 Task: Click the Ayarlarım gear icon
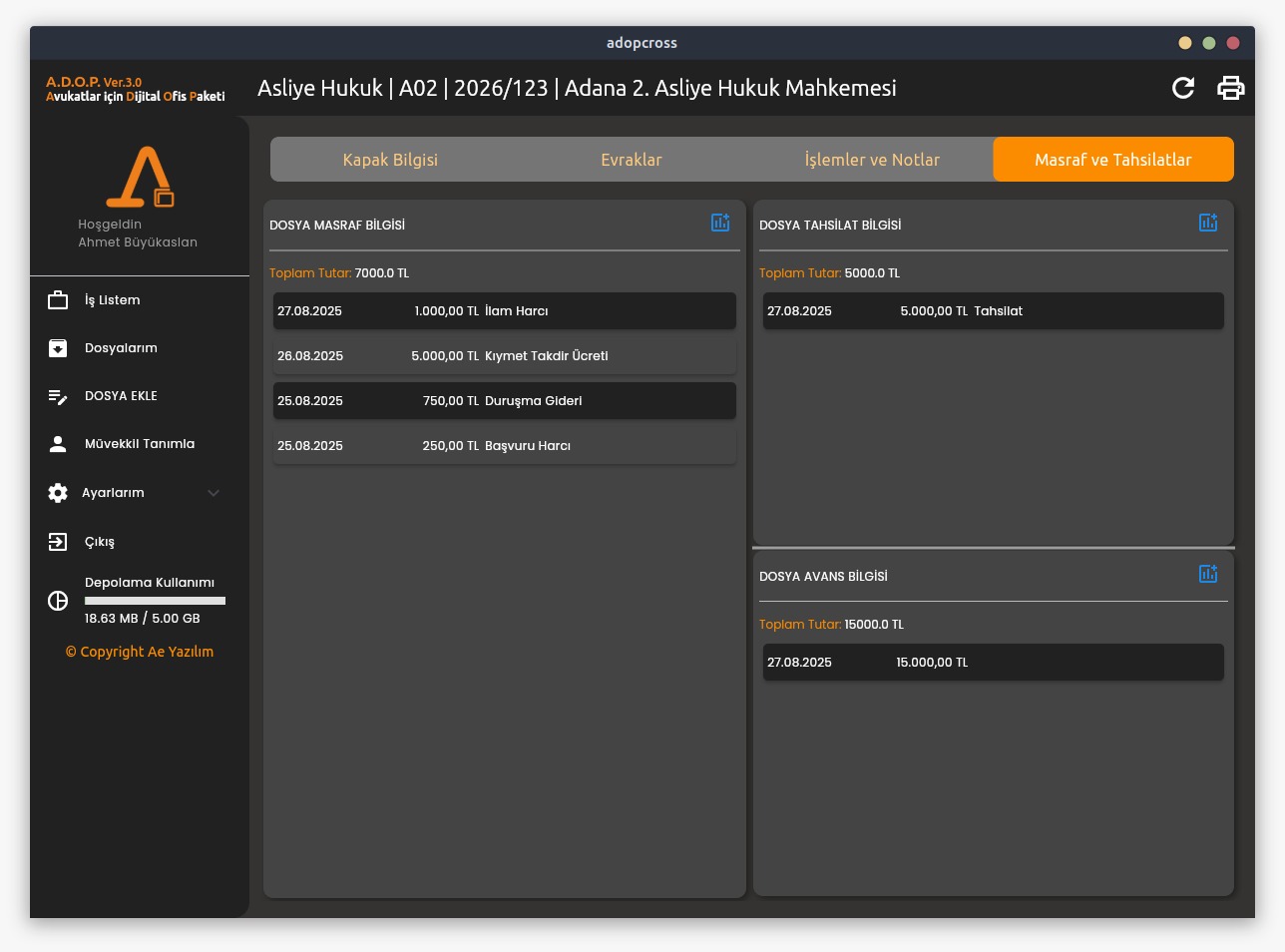[x=58, y=493]
